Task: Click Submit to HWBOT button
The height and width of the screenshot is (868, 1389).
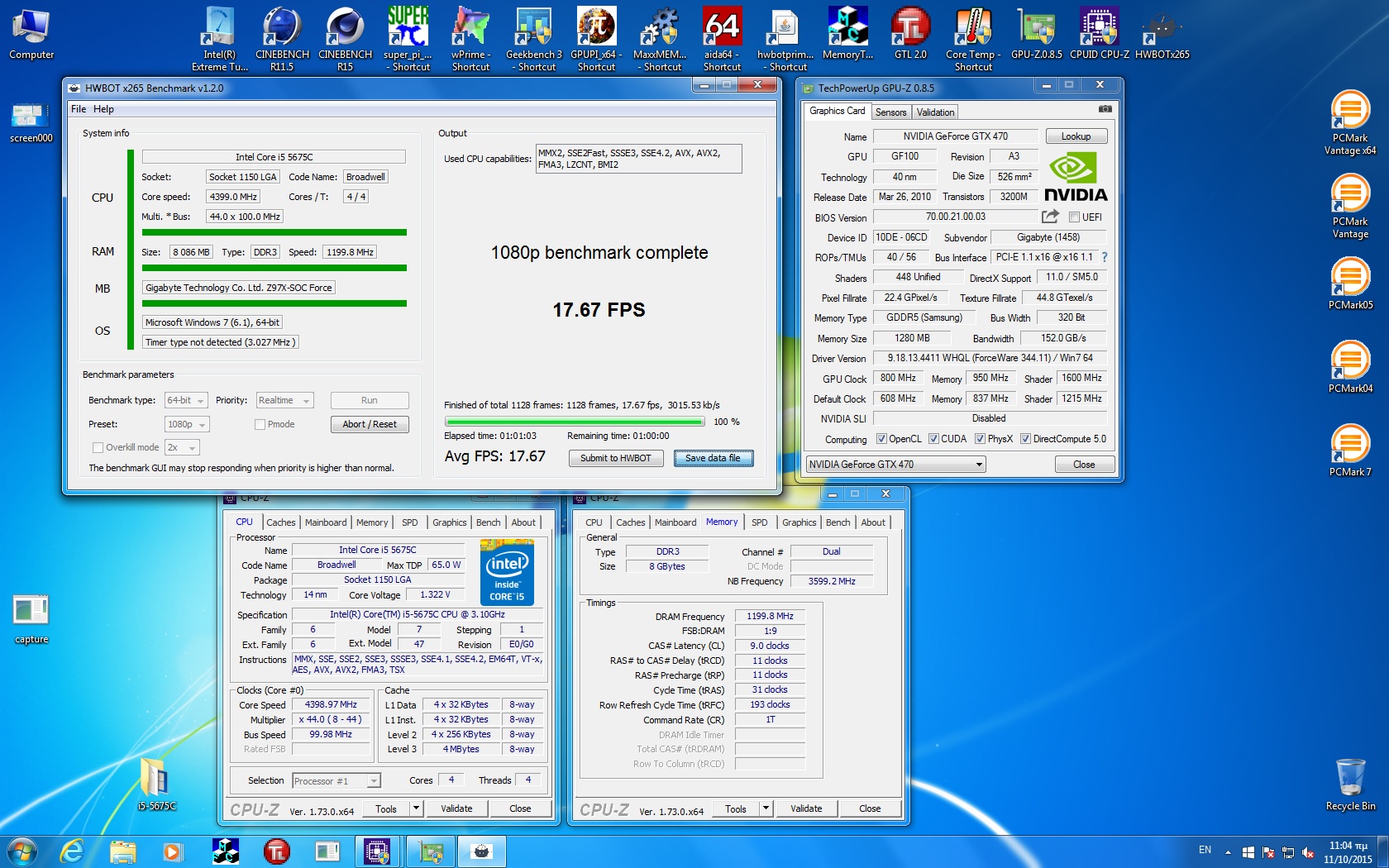Action: pyautogui.click(x=615, y=458)
